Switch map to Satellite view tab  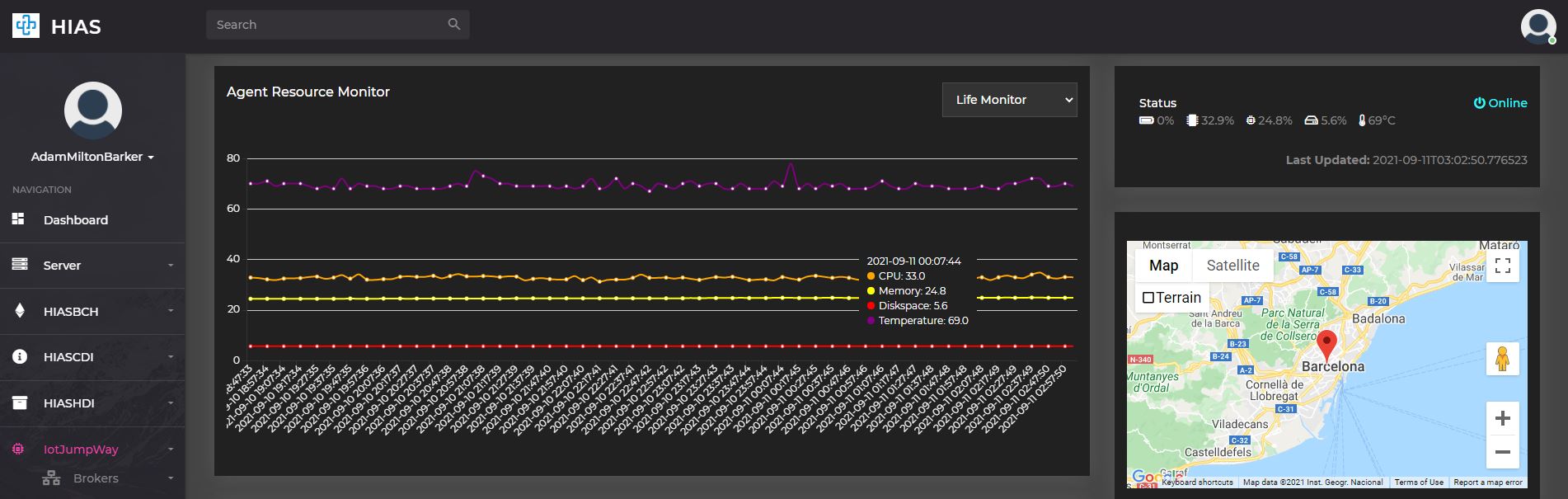tap(1232, 266)
